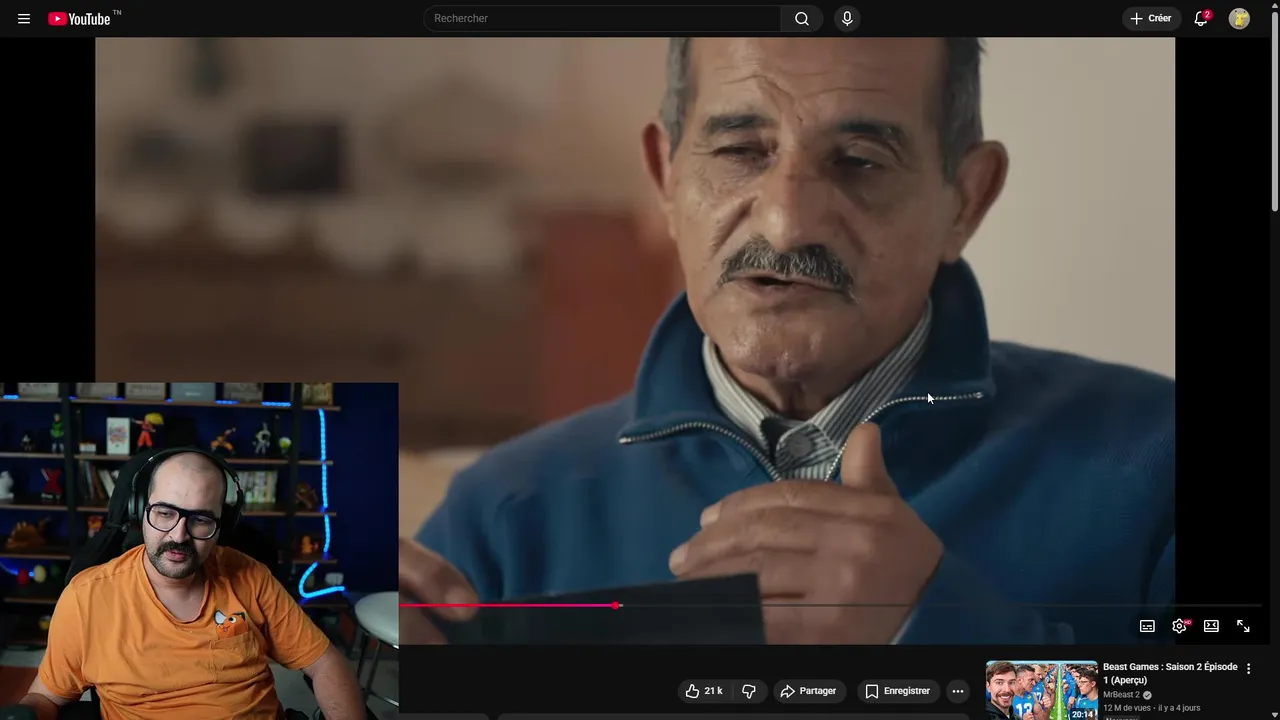The image size is (1280, 720).
Task: Open the hamburger guide menu
Action: (x=24, y=19)
